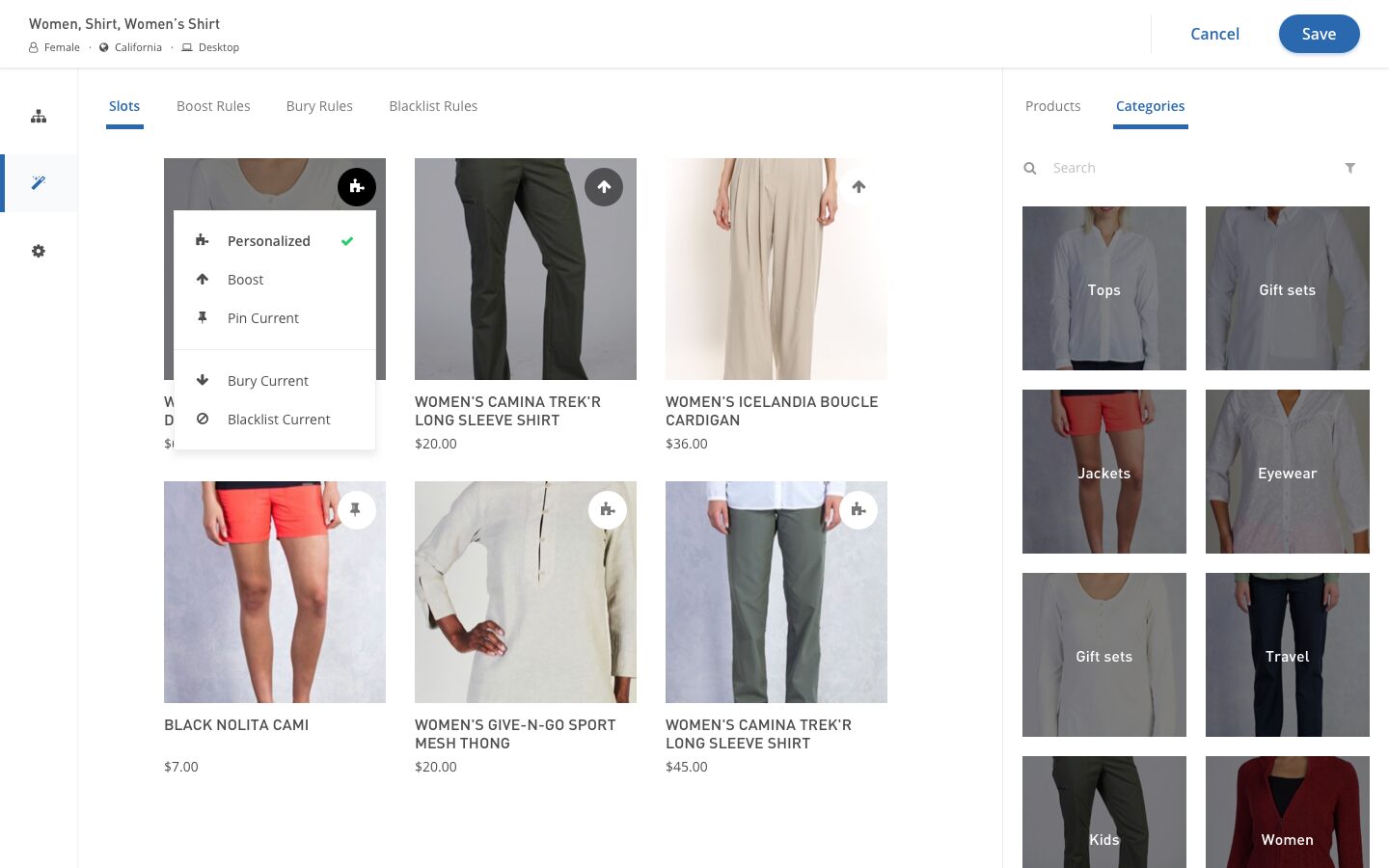
Task: Click boost arrow on Camina Trek'r $20.00 card
Action: click(604, 187)
